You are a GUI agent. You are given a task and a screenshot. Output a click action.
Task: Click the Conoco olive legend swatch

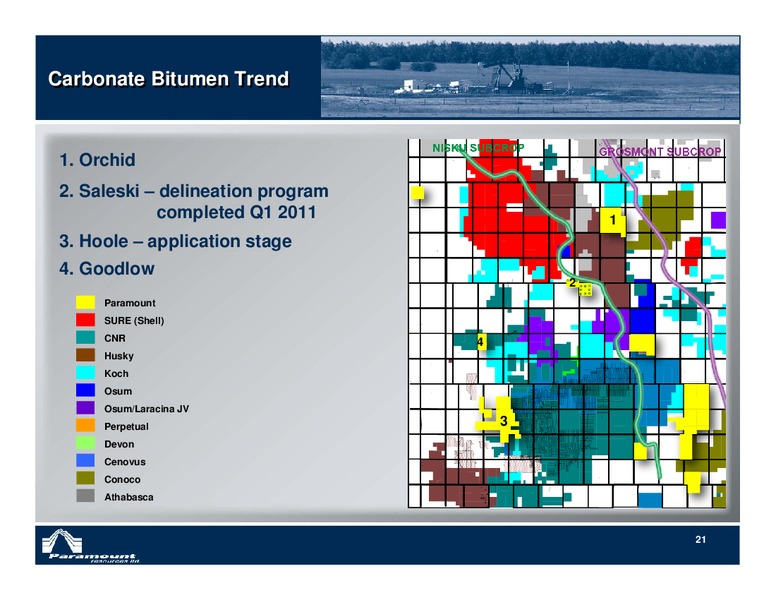(86, 479)
